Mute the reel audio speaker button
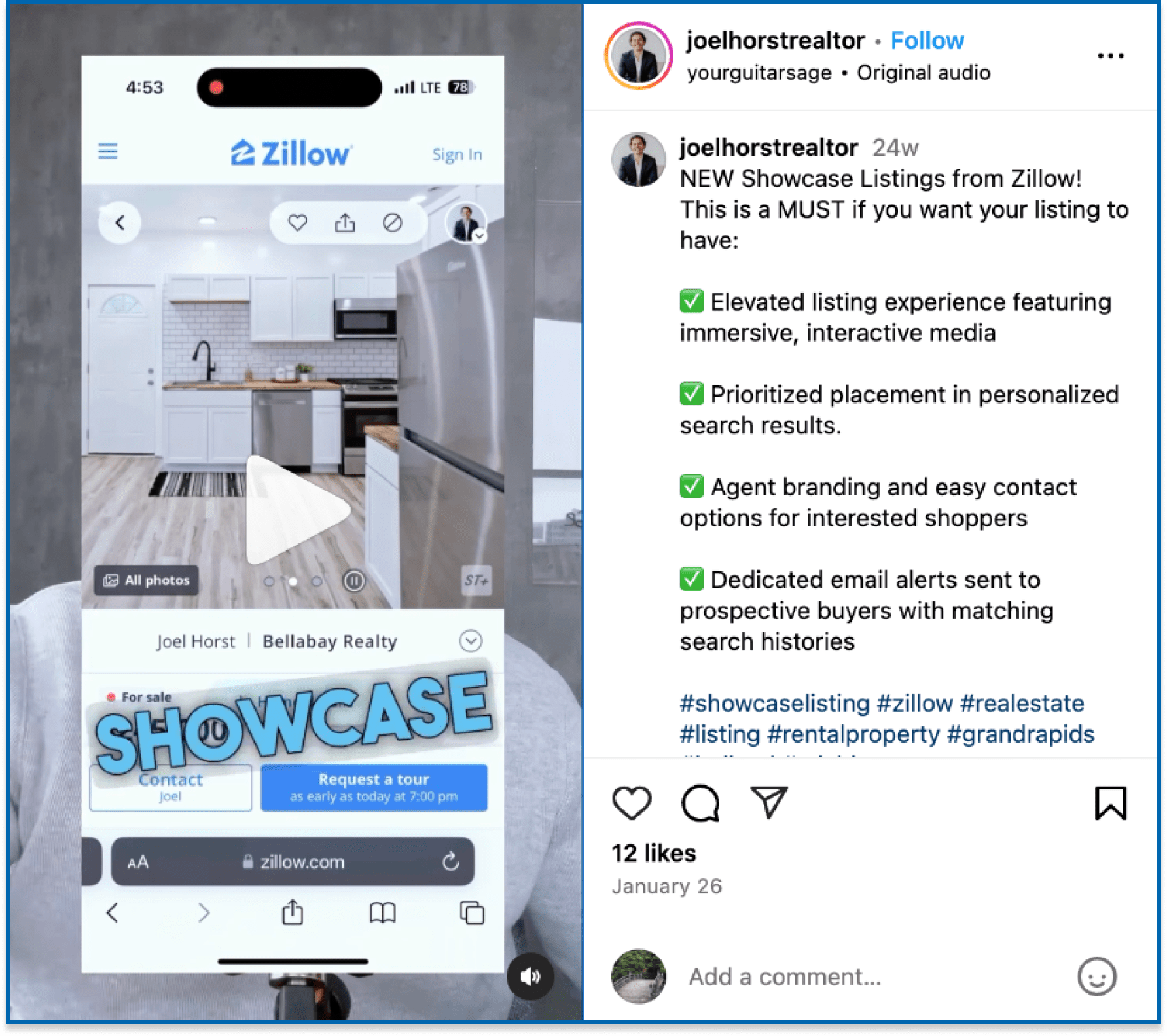The width and height of the screenshot is (1167, 1036). [x=530, y=976]
